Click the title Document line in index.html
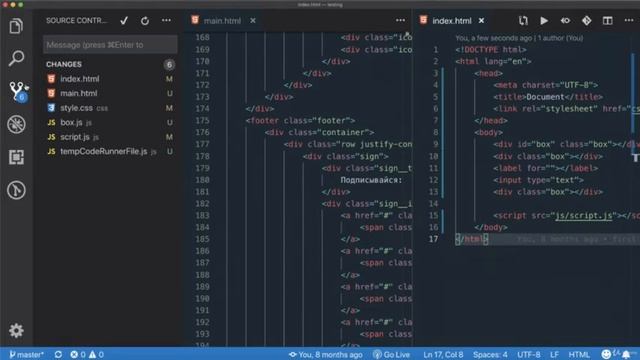Screen dimensions: 640x360 [548, 97]
